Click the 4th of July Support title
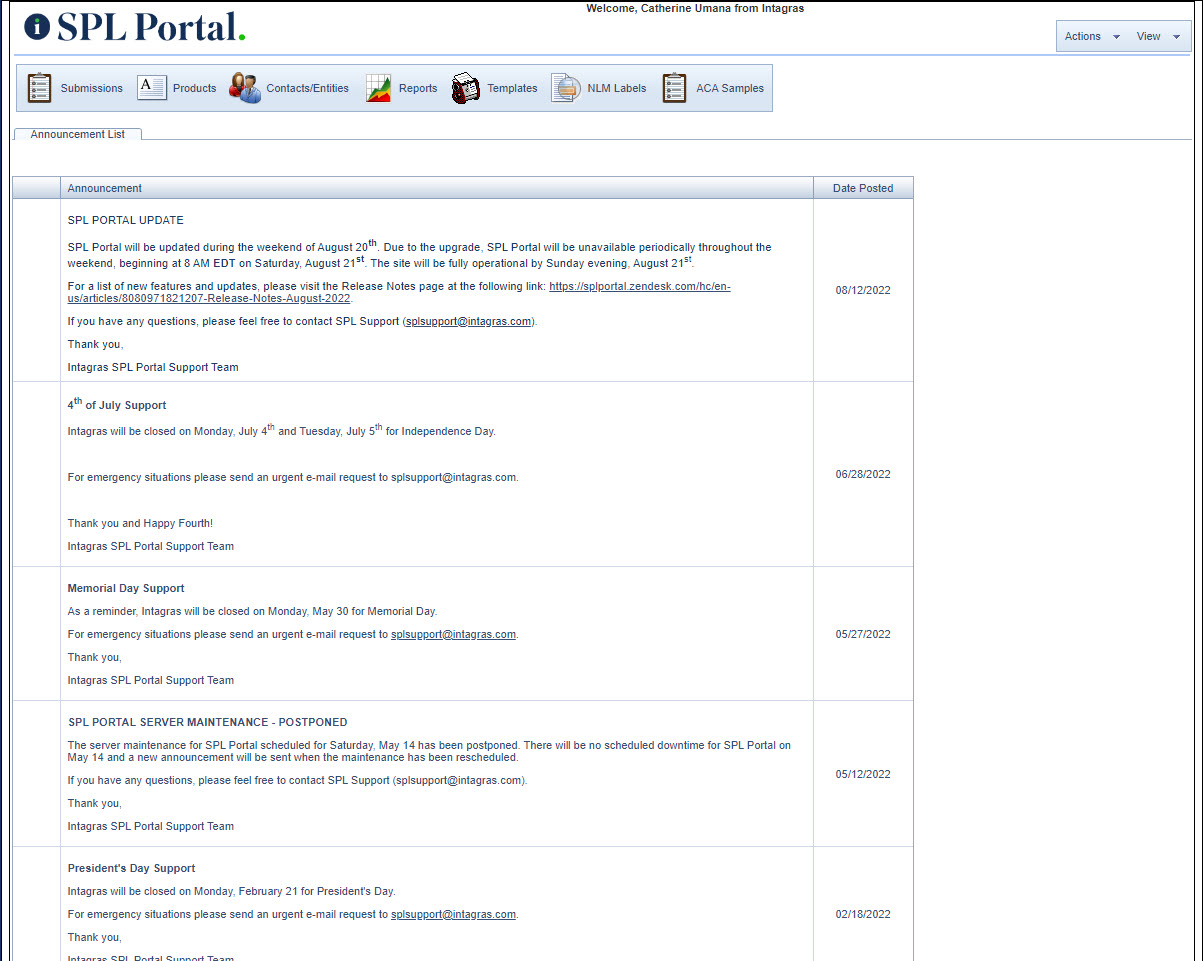Screen dimensions: 1203x961 click(117, 404)
